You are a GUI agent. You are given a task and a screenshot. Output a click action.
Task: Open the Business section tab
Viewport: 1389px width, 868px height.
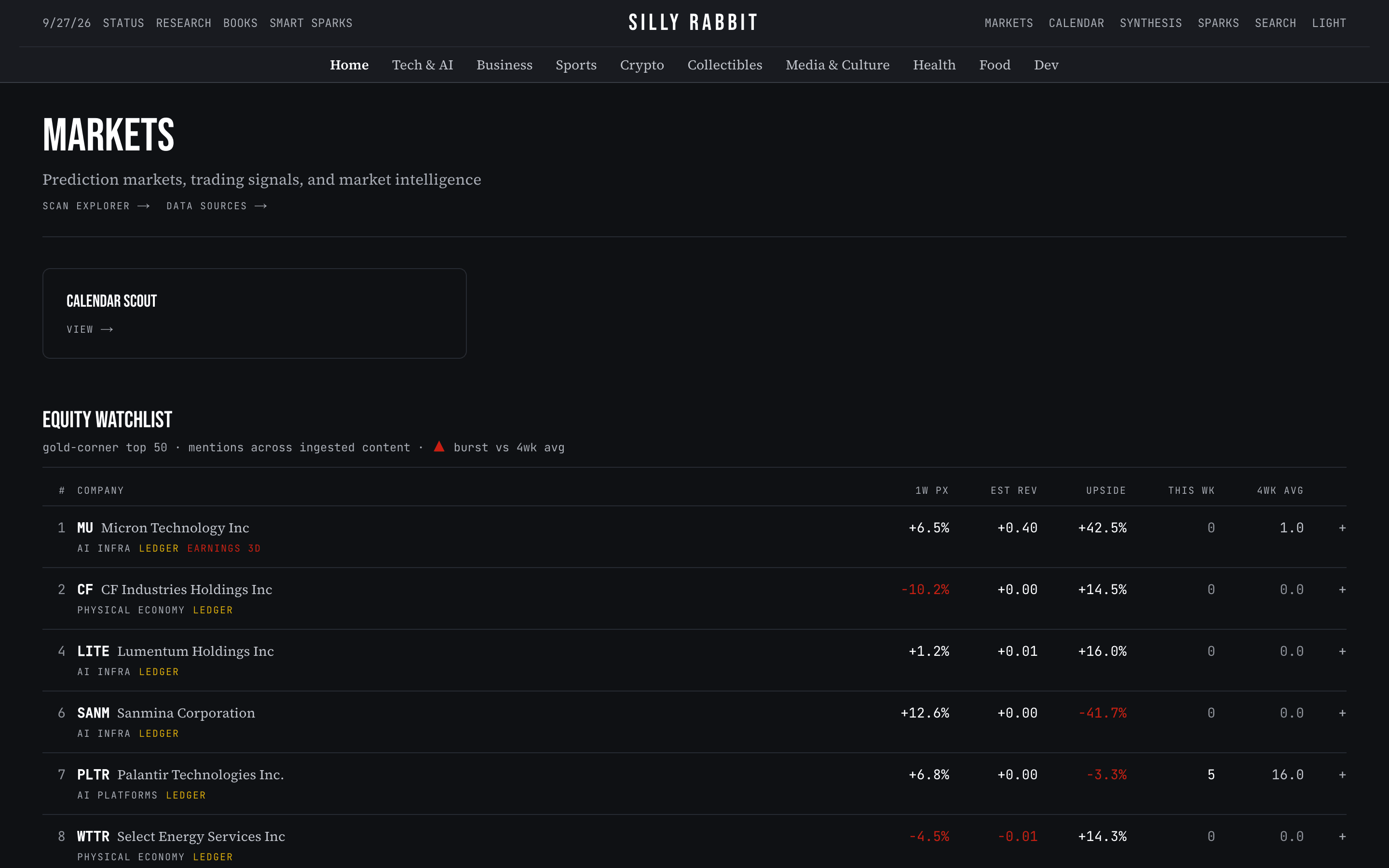(x=504, y=65)
